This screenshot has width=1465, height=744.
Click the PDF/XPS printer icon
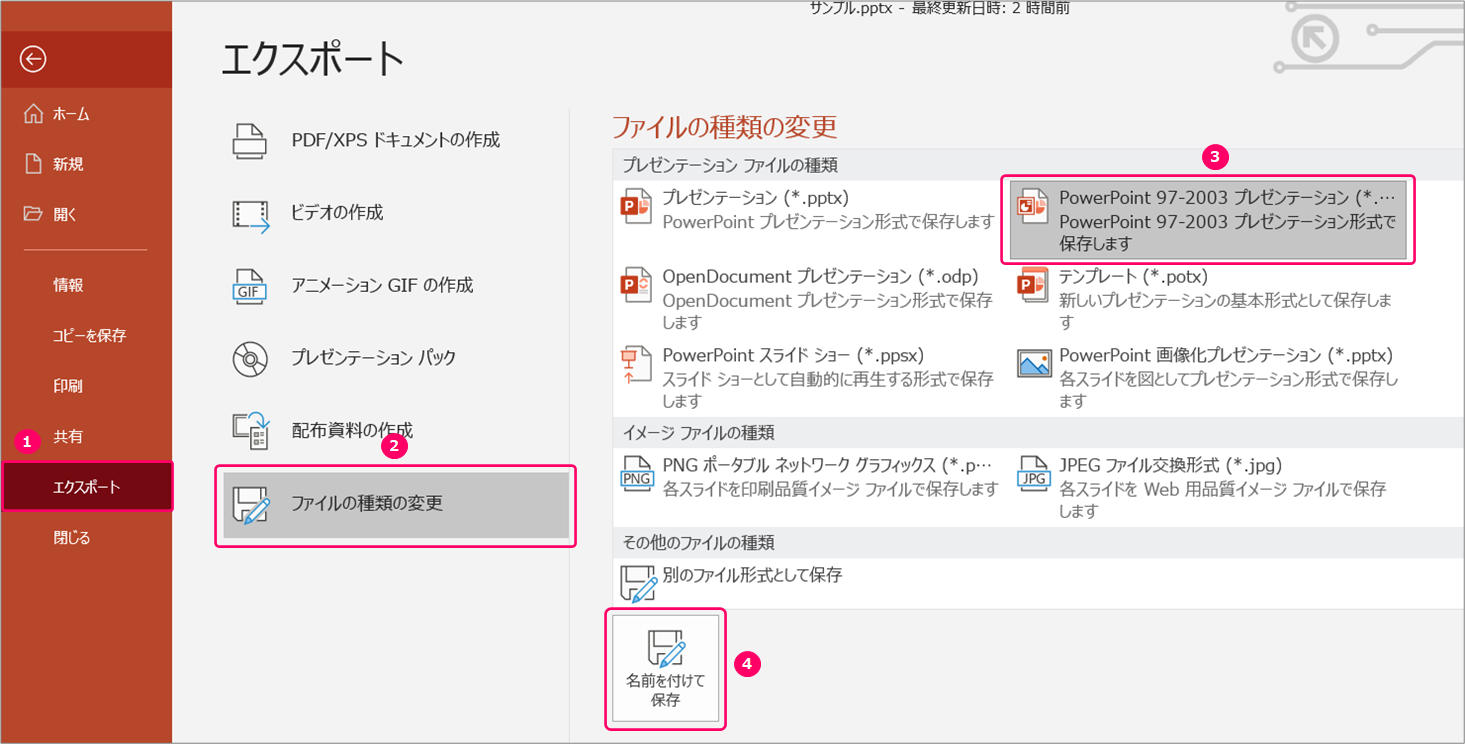pos(250,140)
